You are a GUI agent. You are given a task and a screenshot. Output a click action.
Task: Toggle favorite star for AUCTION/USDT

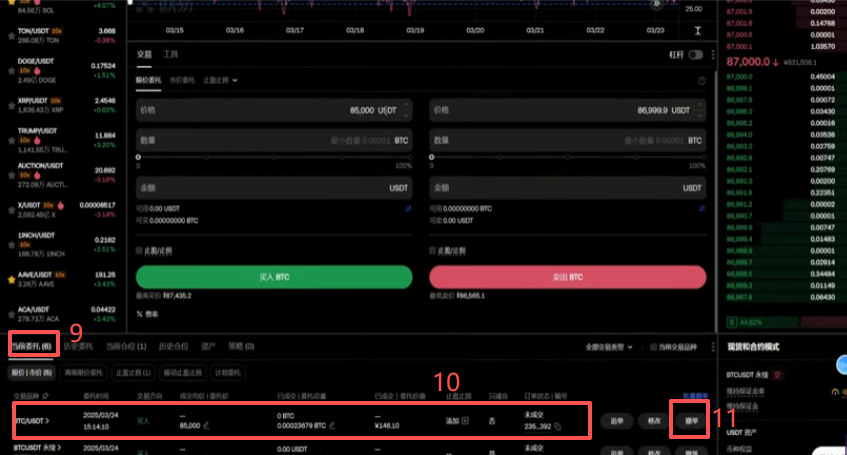pos(11,175)
